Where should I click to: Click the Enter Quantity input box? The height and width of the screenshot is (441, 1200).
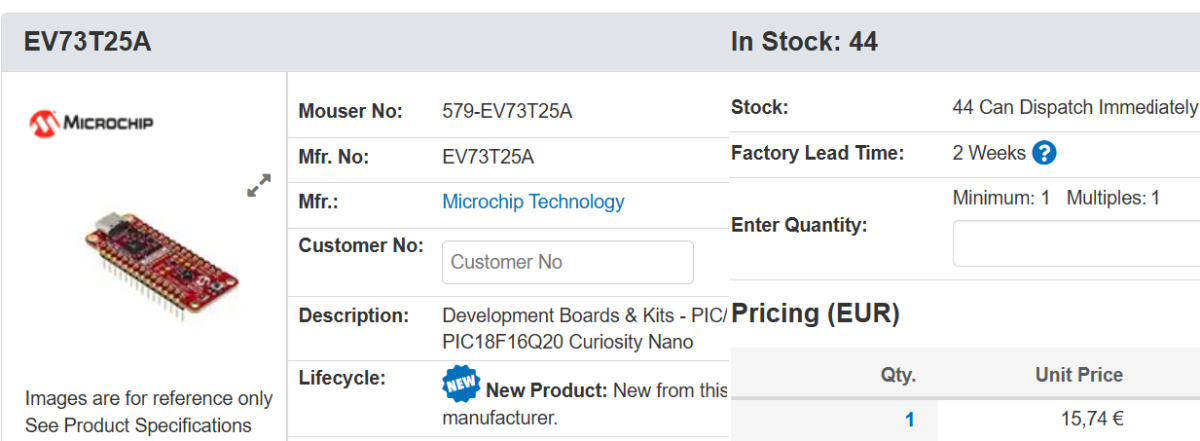pyautogui.click(x=1076, y=244)
